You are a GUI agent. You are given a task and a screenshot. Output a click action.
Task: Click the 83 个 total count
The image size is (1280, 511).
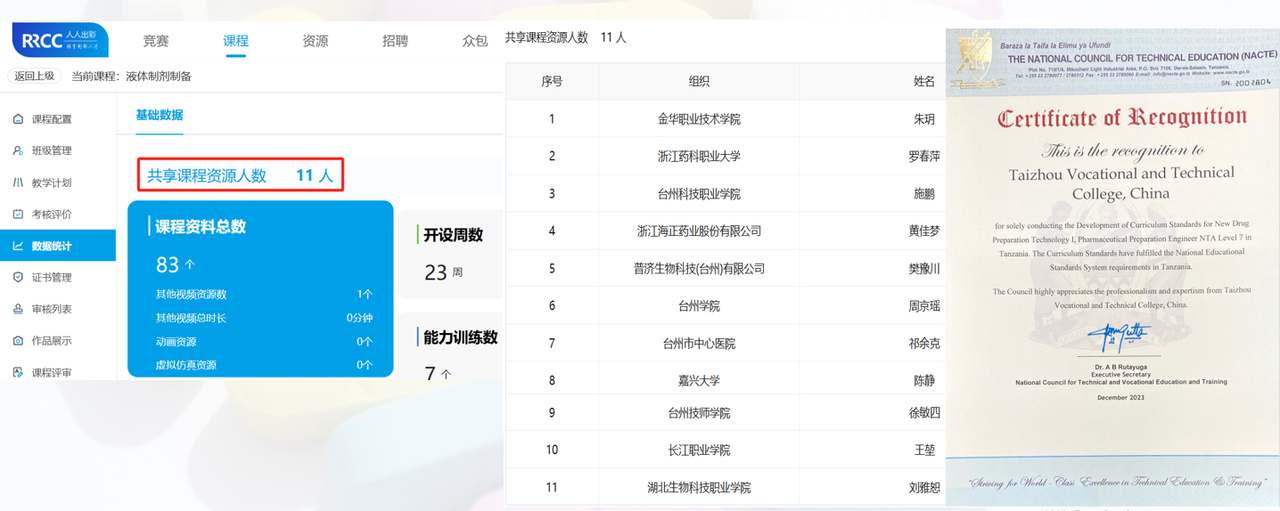(x=175, y=265)
